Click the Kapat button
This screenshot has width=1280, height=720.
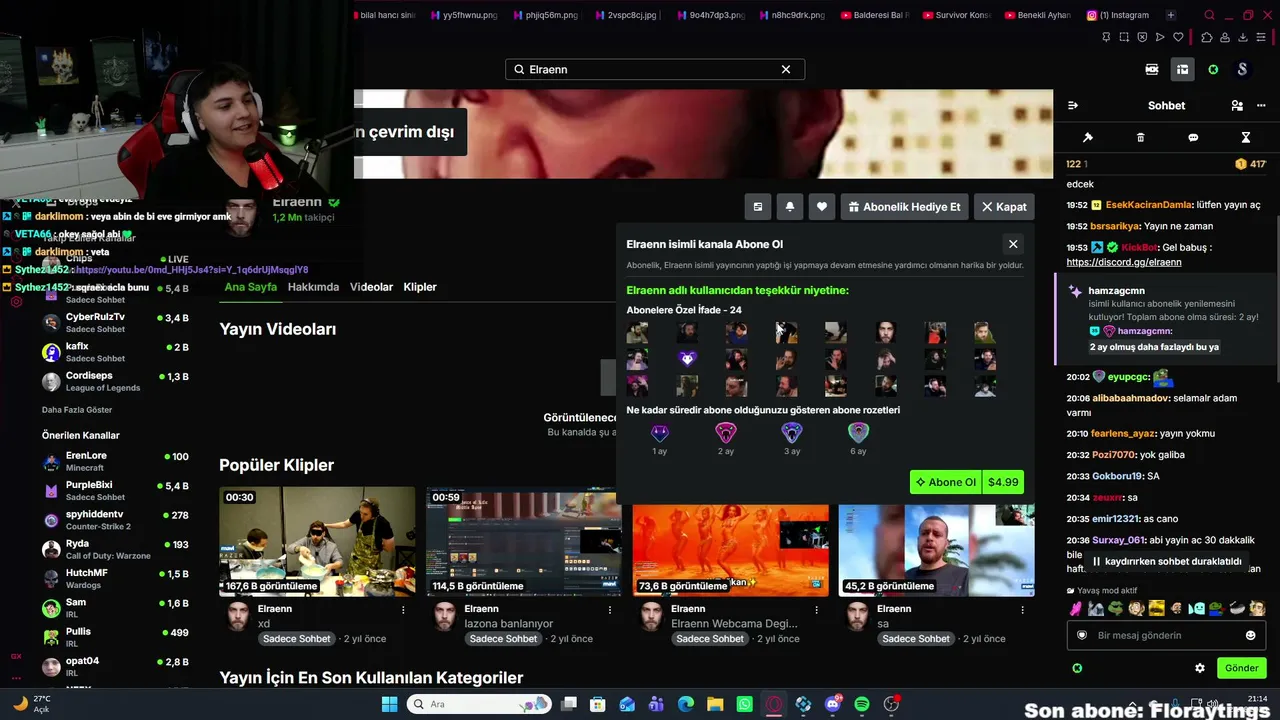pos(1004,207)
